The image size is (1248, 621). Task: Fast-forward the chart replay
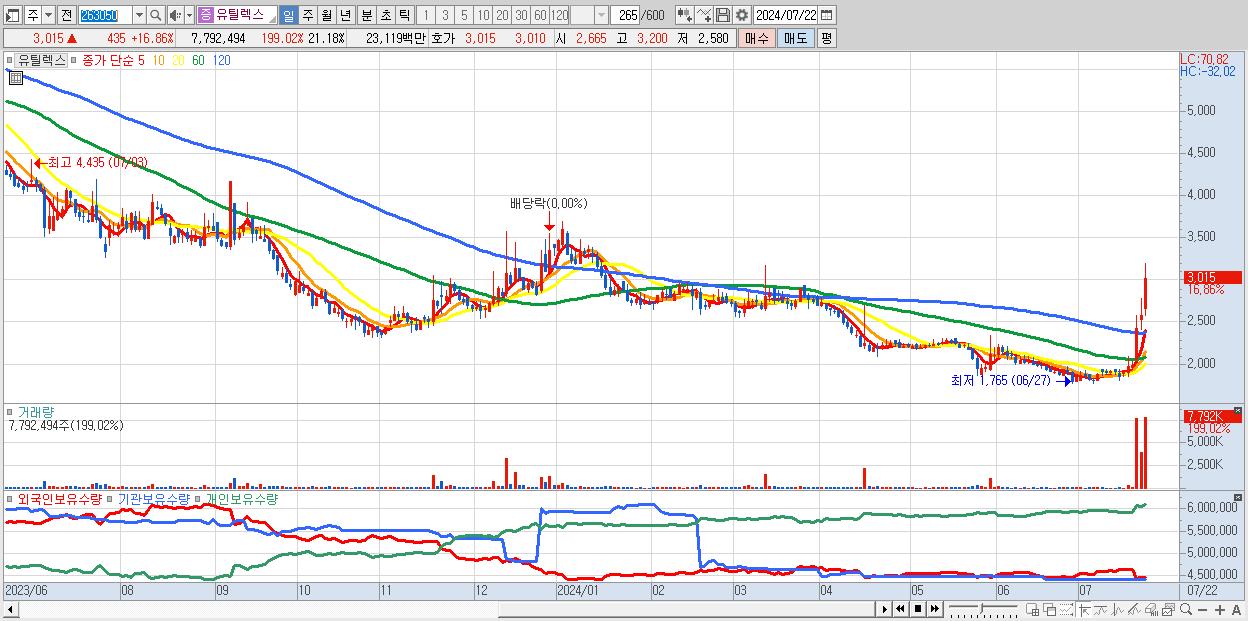tap(934, 609)
